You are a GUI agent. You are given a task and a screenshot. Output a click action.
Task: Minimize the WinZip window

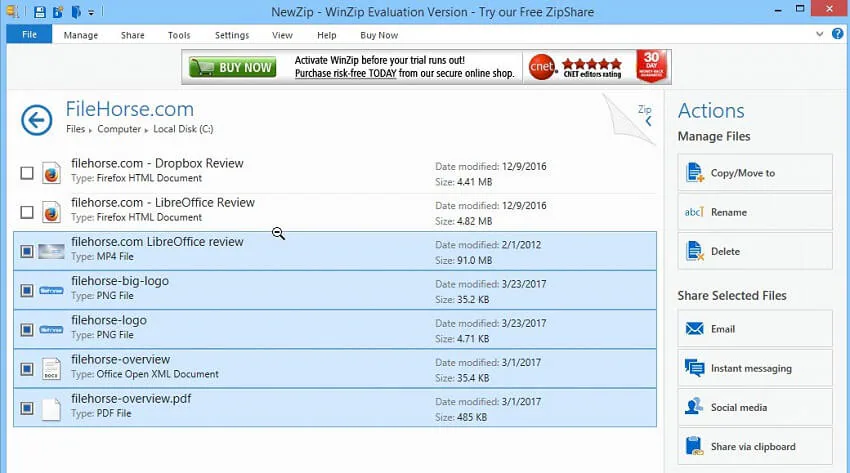[778, 10]
